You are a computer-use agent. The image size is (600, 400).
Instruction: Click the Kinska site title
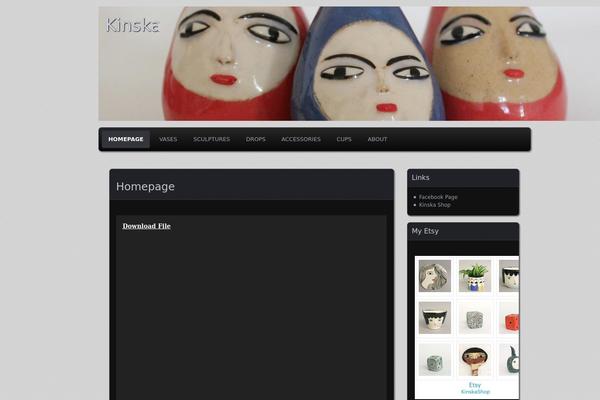click(132, 25)
